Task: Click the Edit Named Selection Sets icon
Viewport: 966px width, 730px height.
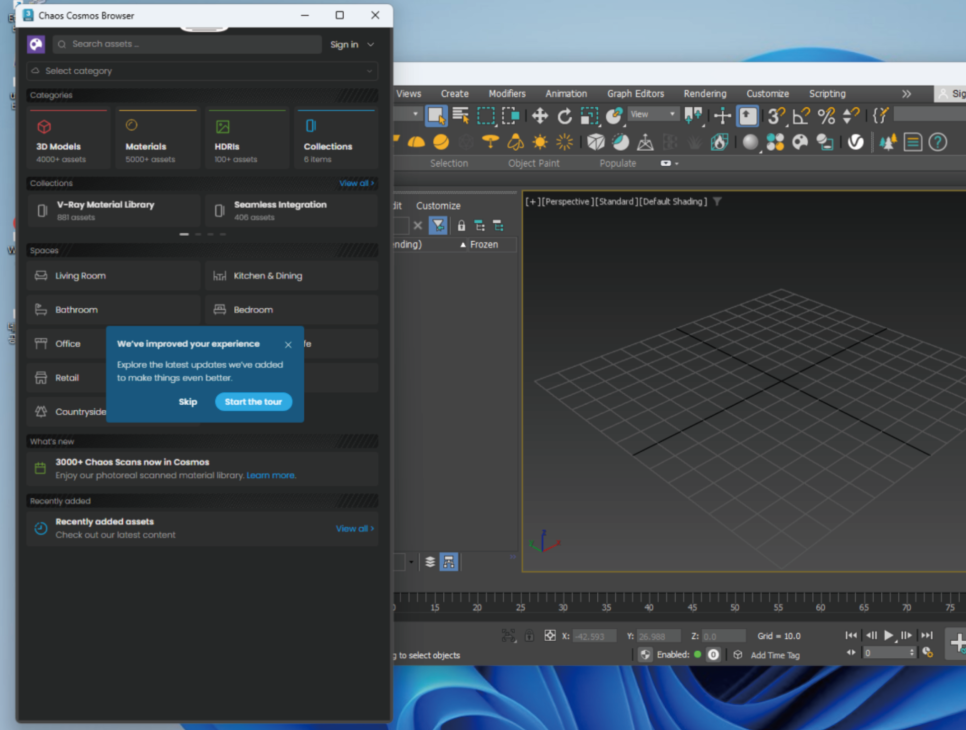Action: point(881,116)
